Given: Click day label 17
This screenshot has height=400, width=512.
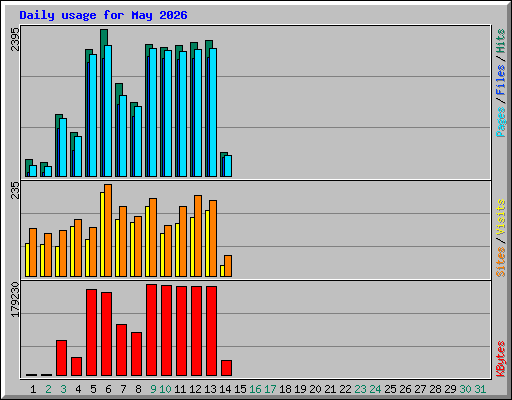Looking at the screenshot, I should pyautogui.click(x=270, y=389).
